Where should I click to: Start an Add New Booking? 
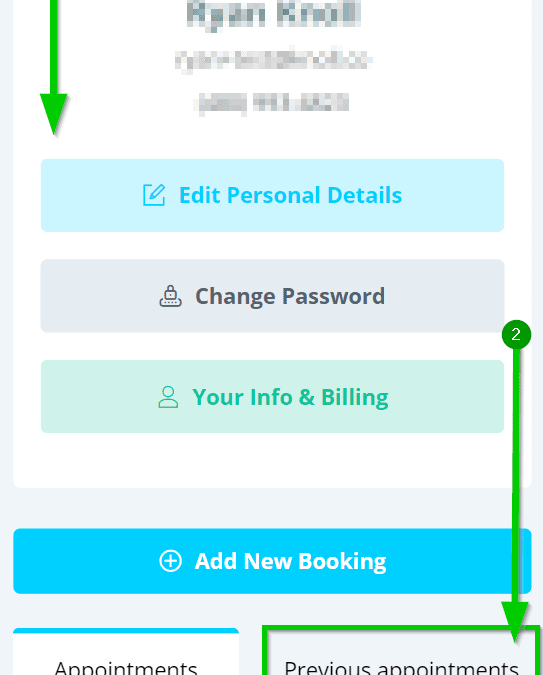272,561
